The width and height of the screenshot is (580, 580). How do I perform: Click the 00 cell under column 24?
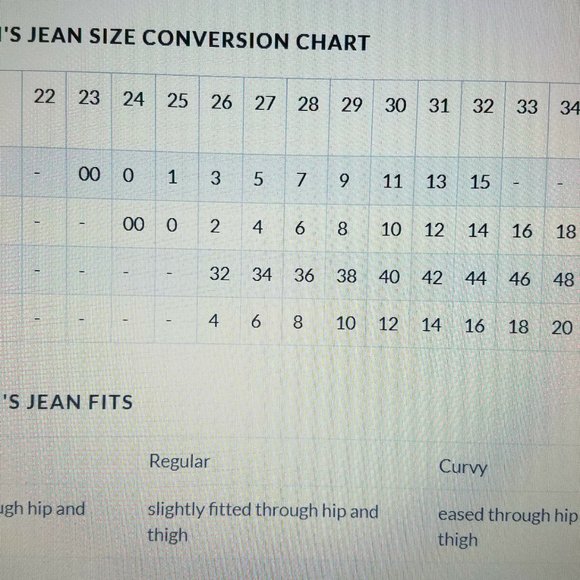[133, 224]
